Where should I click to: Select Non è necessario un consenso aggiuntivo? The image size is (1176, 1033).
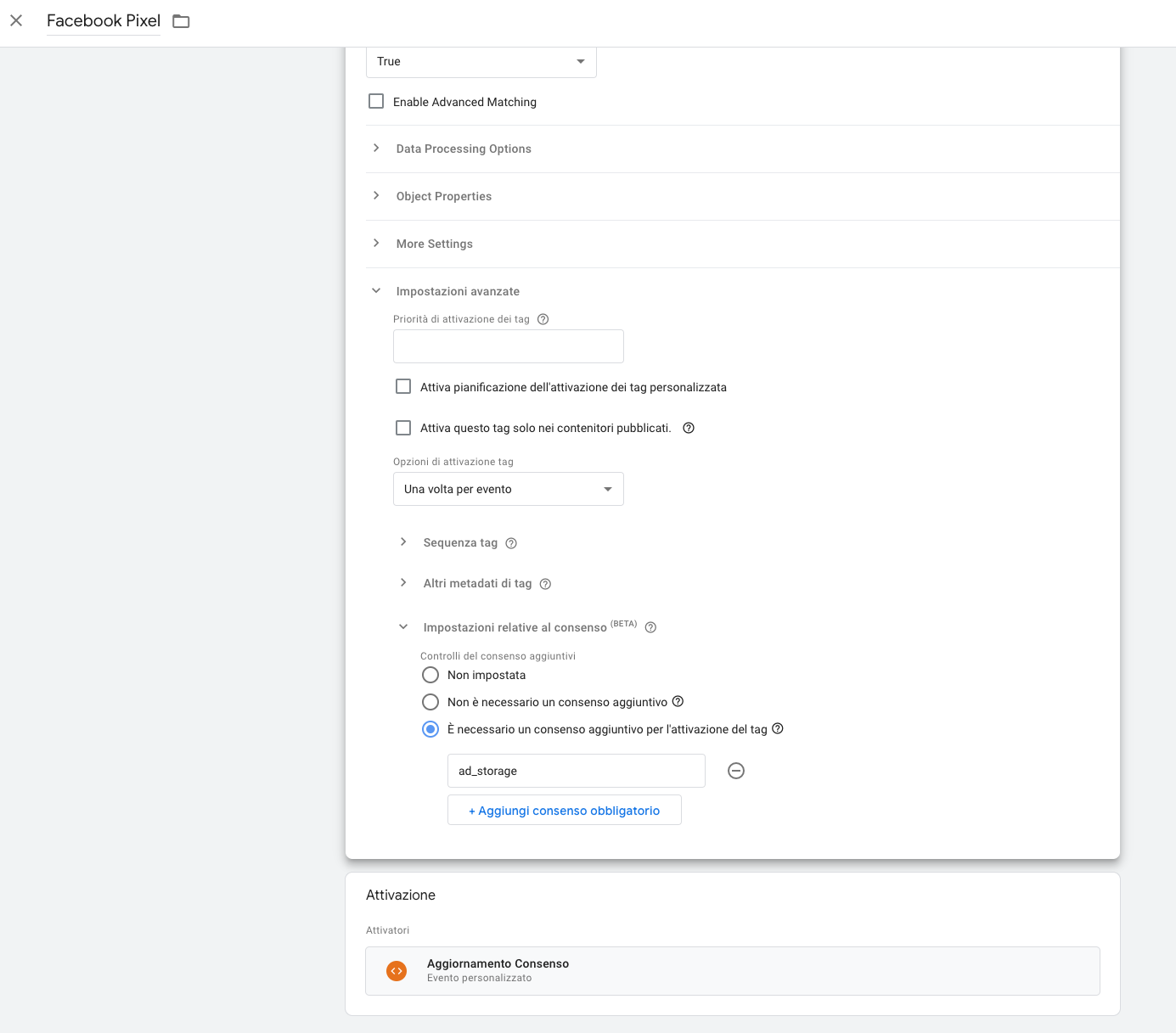tap(430, 702)
